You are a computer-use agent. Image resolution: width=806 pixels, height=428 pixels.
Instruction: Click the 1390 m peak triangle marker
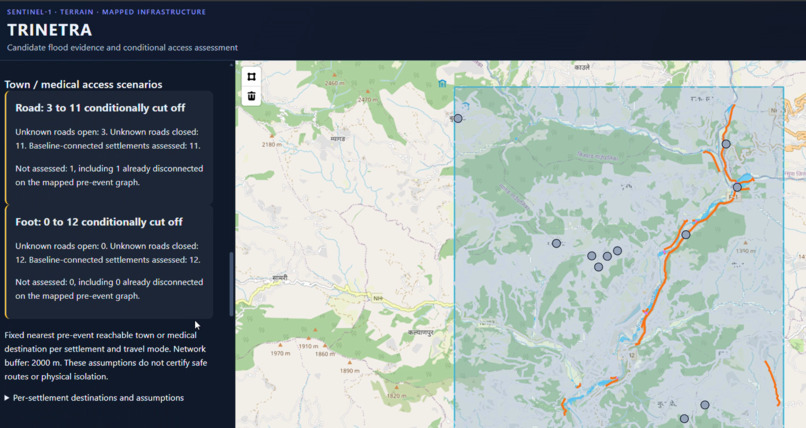745,243
